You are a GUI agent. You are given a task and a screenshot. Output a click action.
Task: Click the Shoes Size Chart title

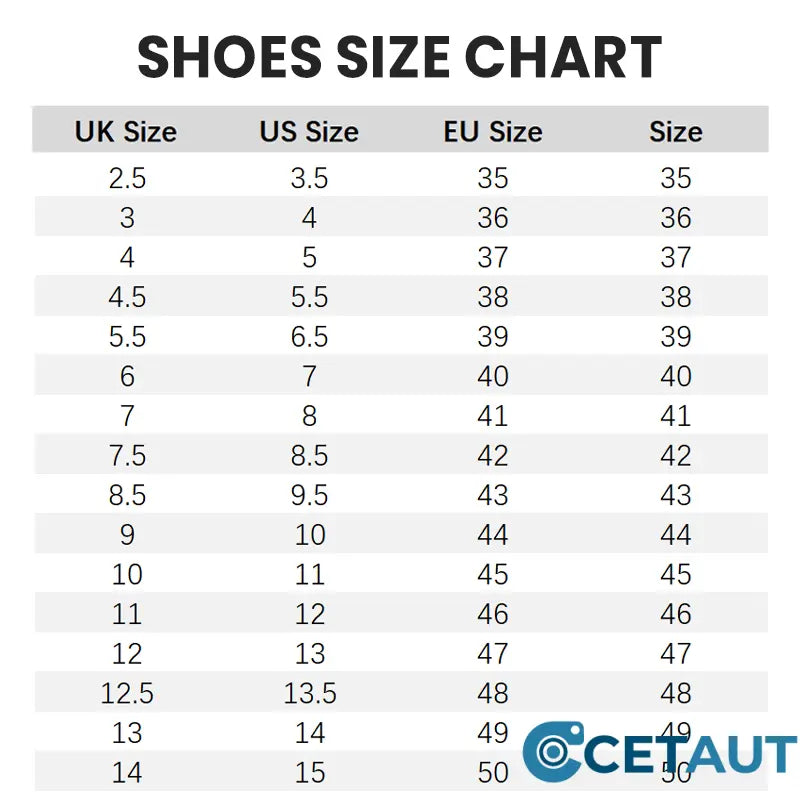click(x=400, y=57)
